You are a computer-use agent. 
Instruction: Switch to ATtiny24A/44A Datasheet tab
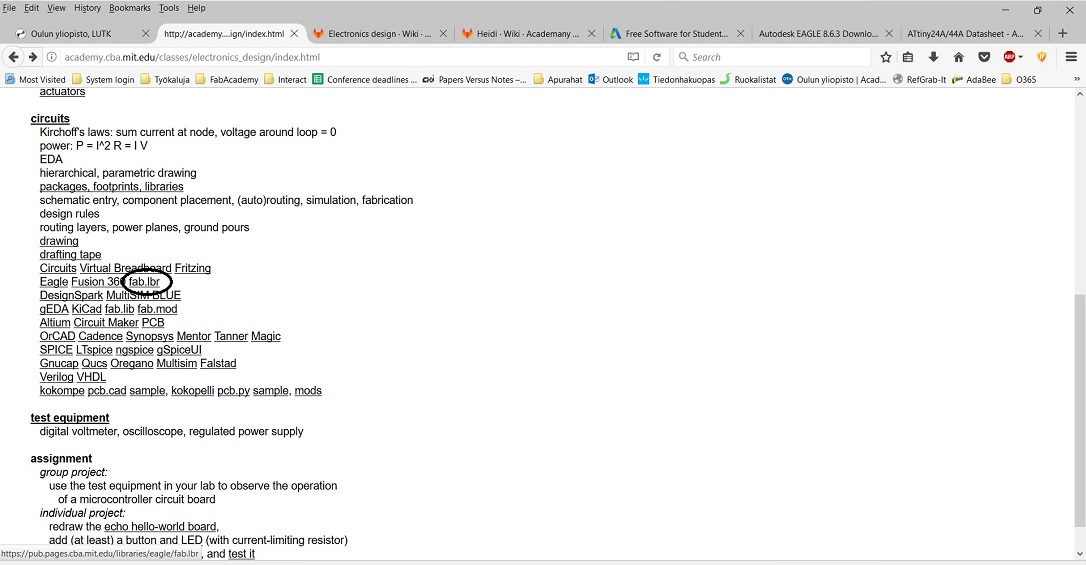coord(974,33)
